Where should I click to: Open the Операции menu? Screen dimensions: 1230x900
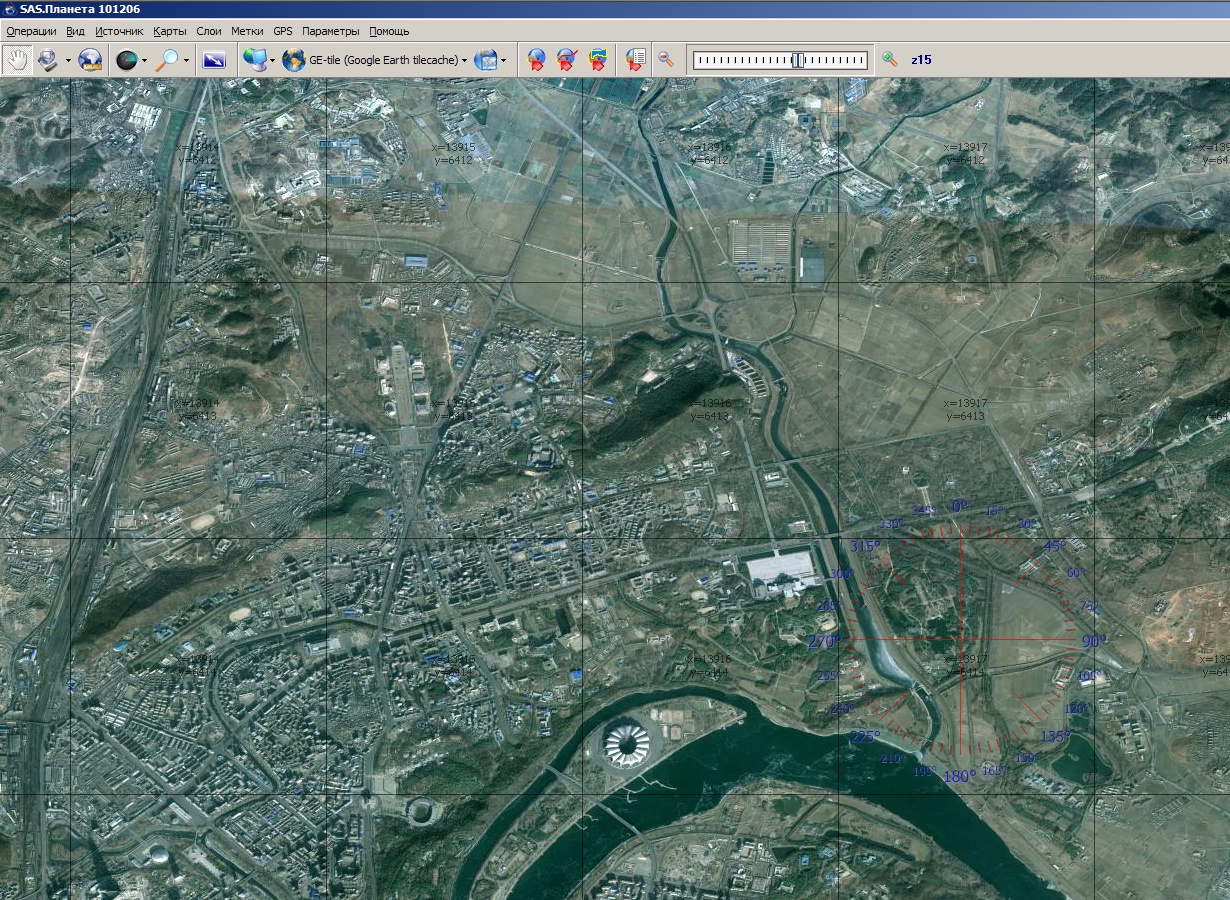[31, 31]
